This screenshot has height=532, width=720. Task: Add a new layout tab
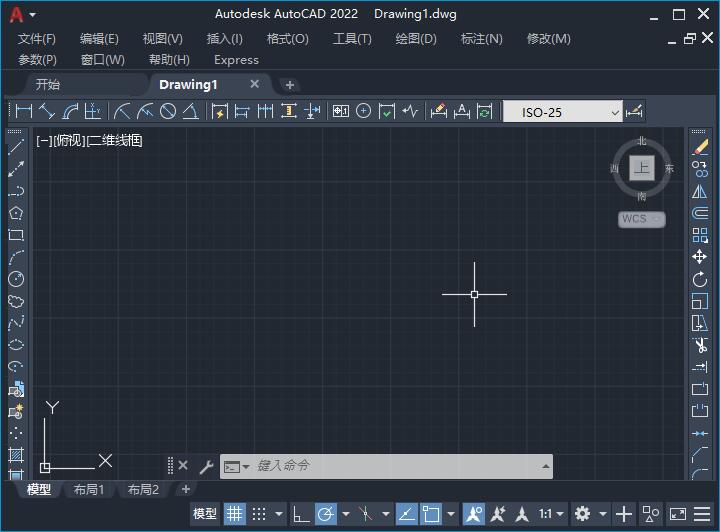(186, 489)
